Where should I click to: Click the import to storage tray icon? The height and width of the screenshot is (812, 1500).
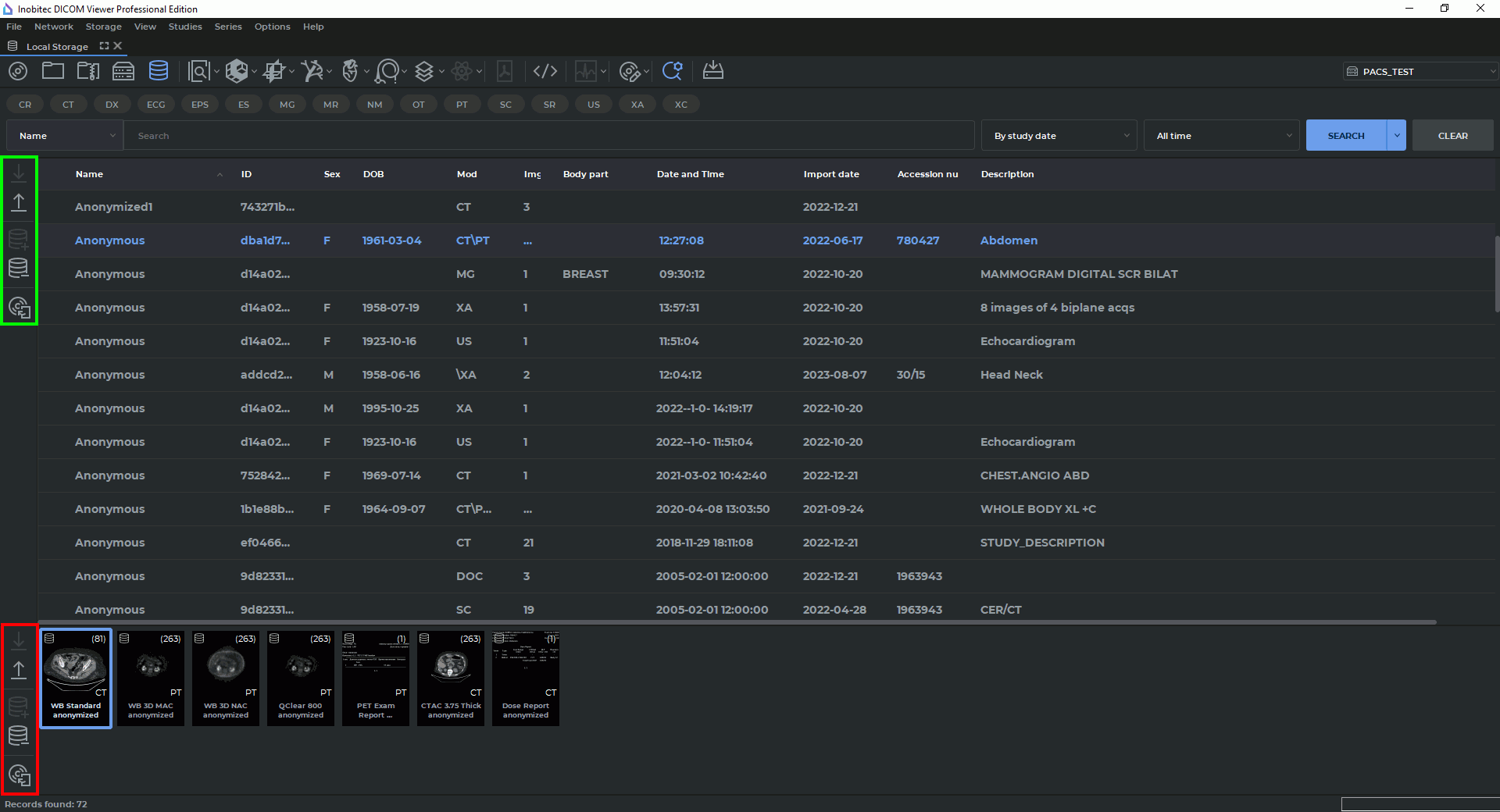713,71
